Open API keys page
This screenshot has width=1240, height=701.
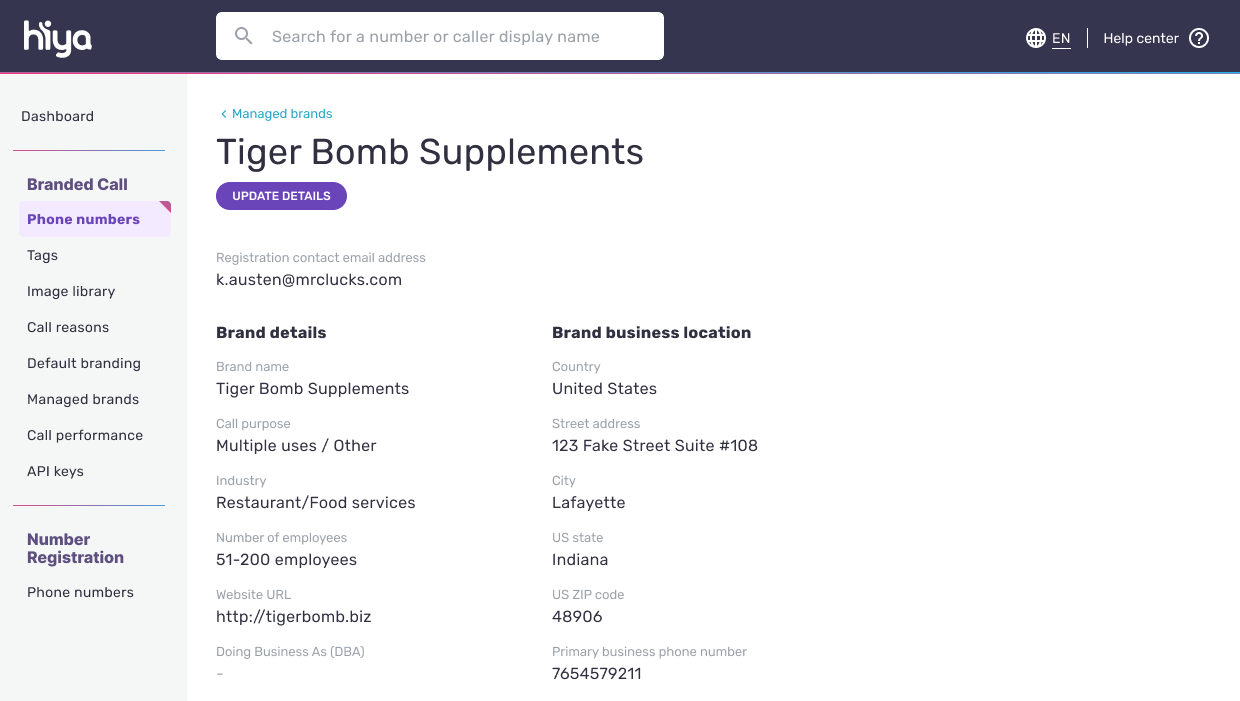(x=55, y=471)
